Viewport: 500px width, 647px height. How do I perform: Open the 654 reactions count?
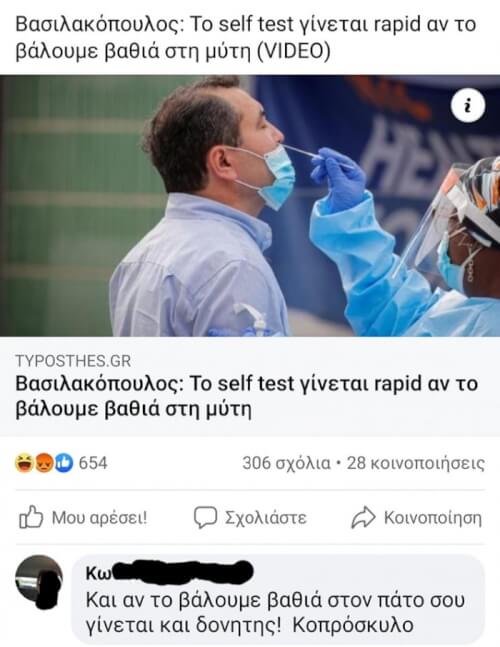point(93,463)
